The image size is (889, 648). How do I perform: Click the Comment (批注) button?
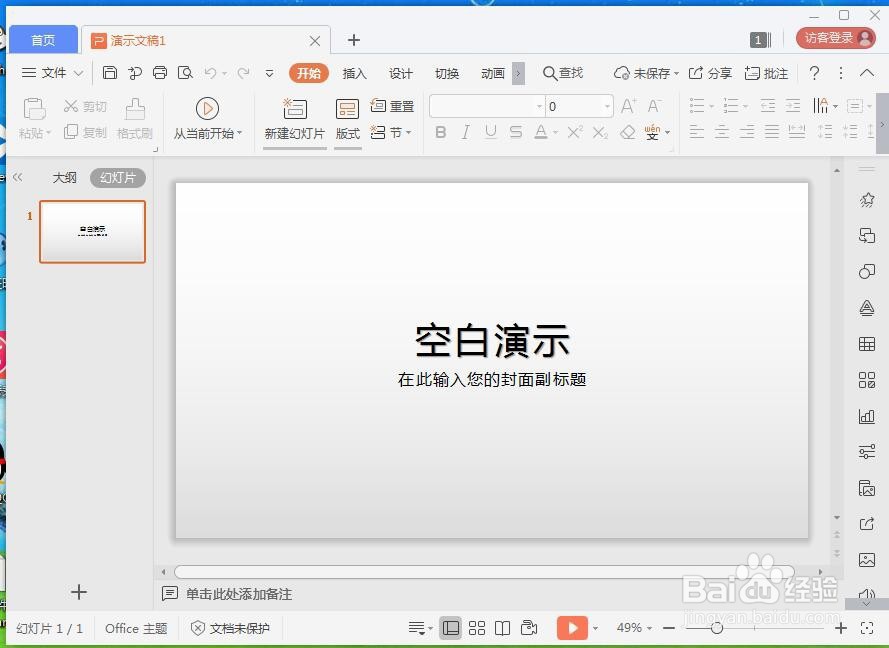click(x=766, y=73)
